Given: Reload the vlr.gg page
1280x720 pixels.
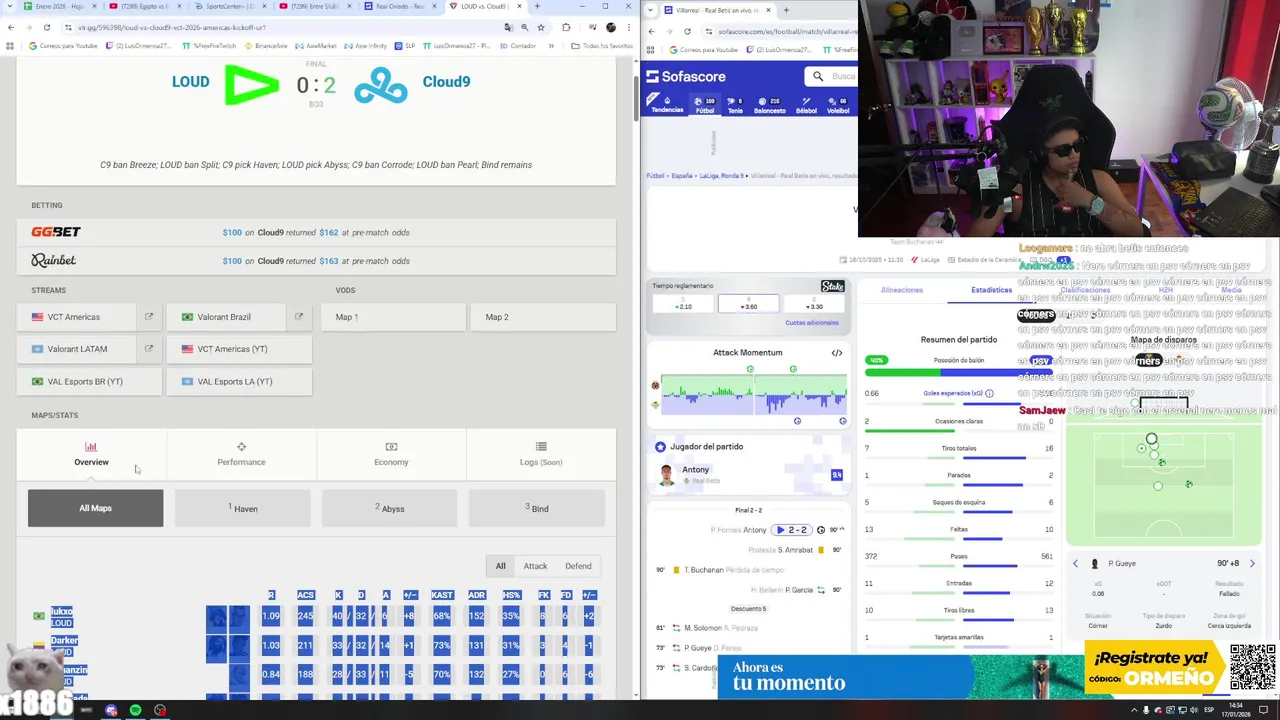Looking at the screenshot, I should click(47, 28).
